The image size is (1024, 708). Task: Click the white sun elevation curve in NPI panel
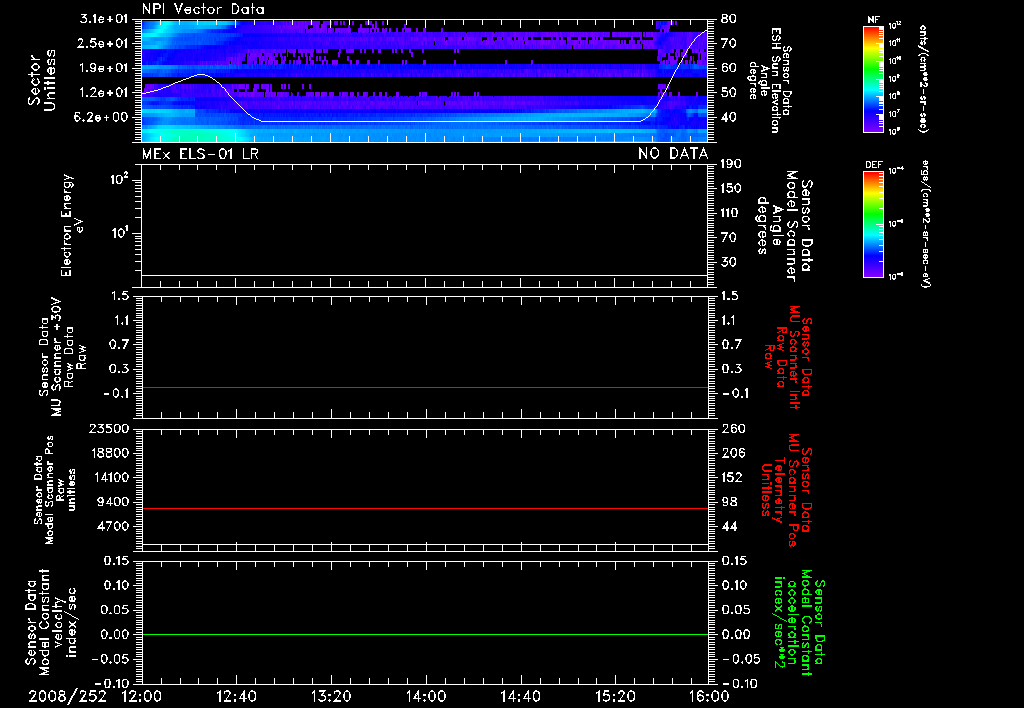[x=424, y=121]
